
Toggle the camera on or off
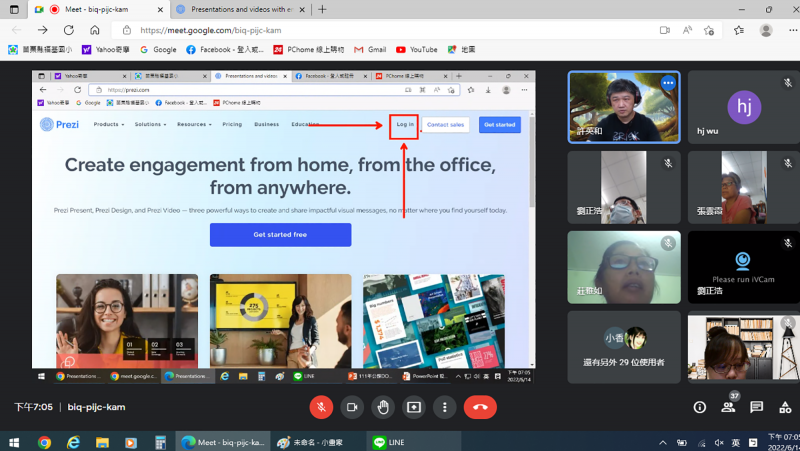[352, 407]
